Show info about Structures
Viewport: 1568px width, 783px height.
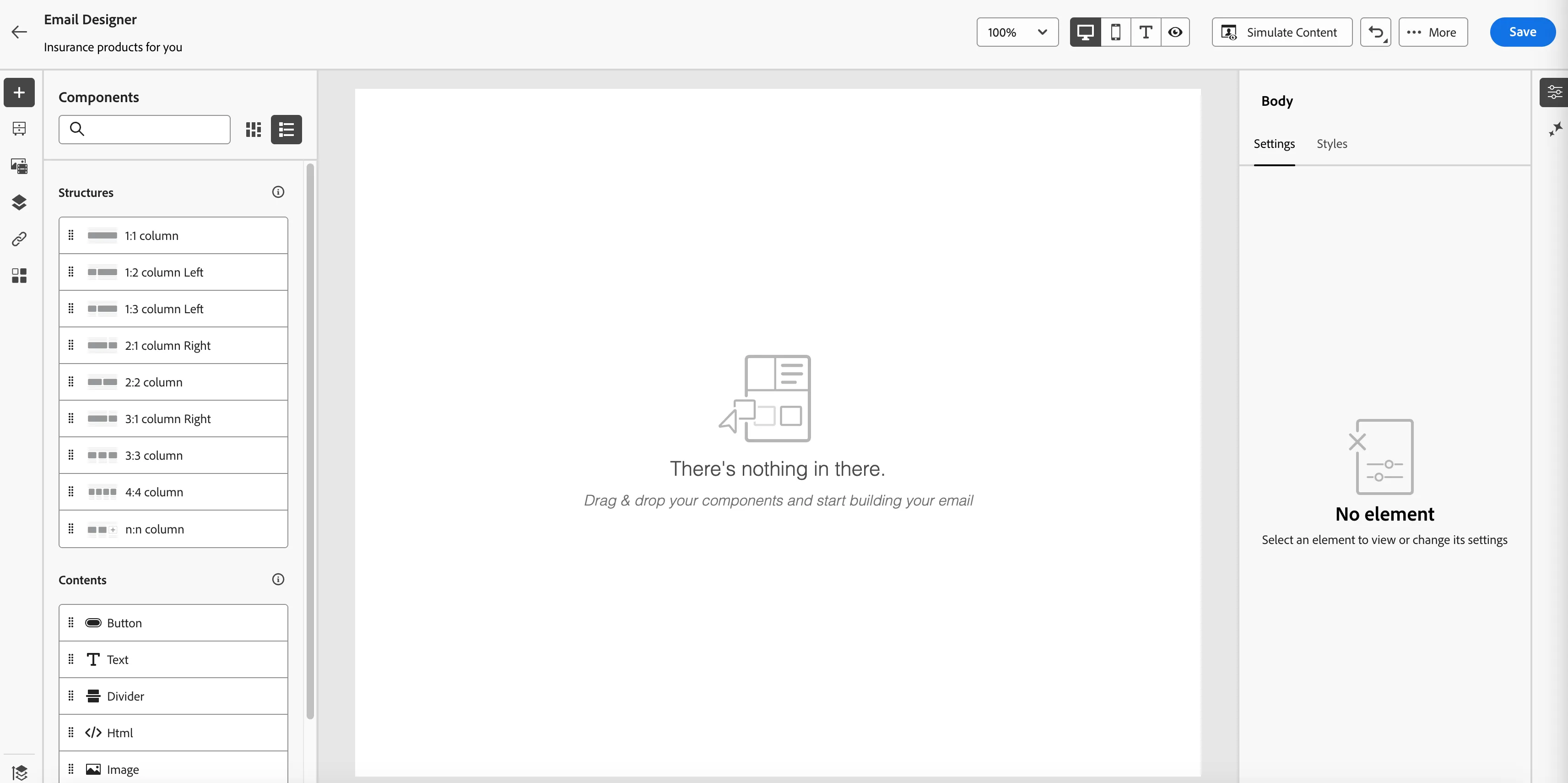pyautogui.click(x=278, y=192)
